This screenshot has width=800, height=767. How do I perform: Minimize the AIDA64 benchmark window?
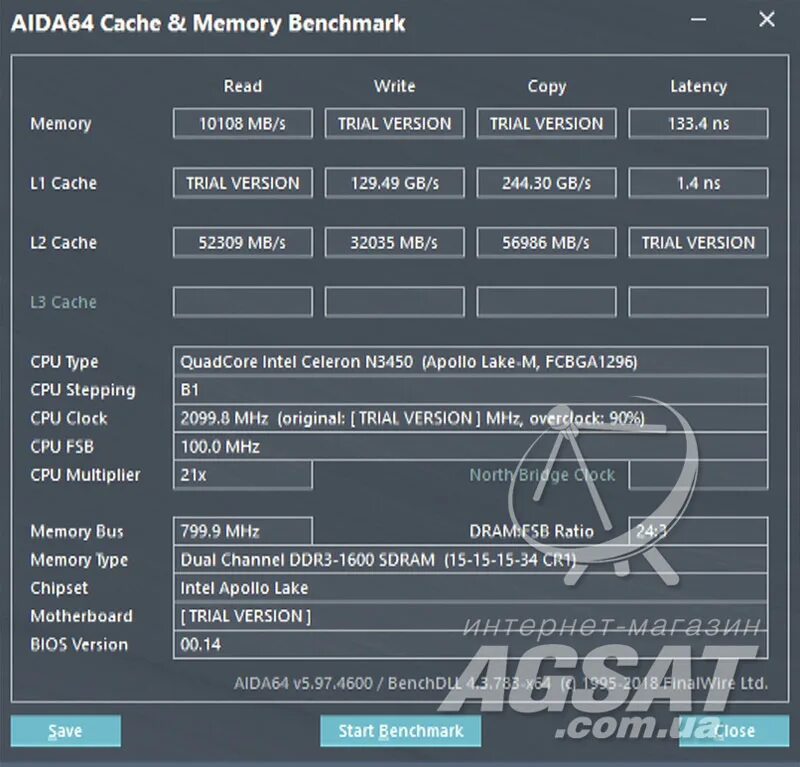[698, 20]
